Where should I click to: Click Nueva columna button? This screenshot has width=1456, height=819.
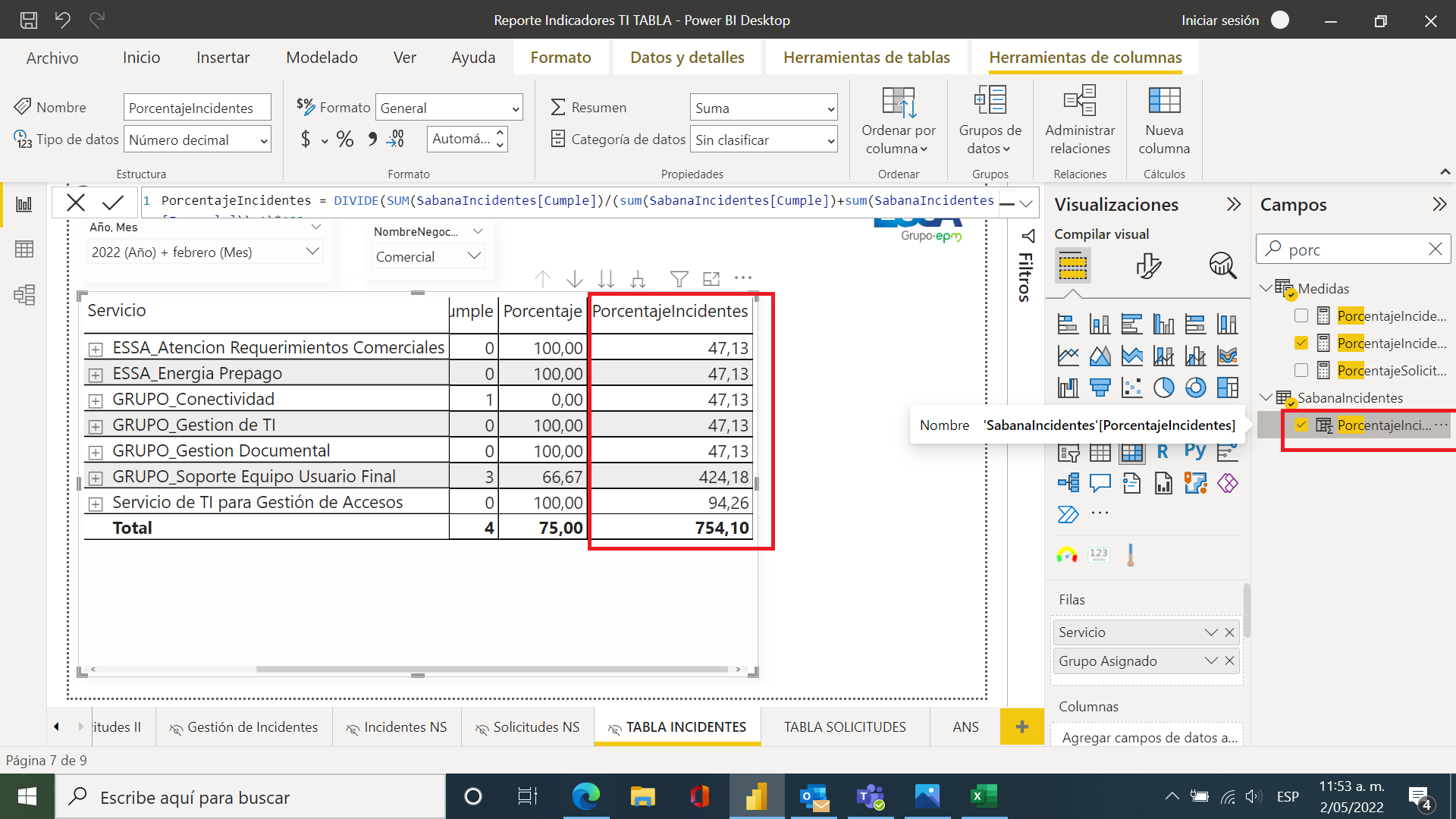1164,121
